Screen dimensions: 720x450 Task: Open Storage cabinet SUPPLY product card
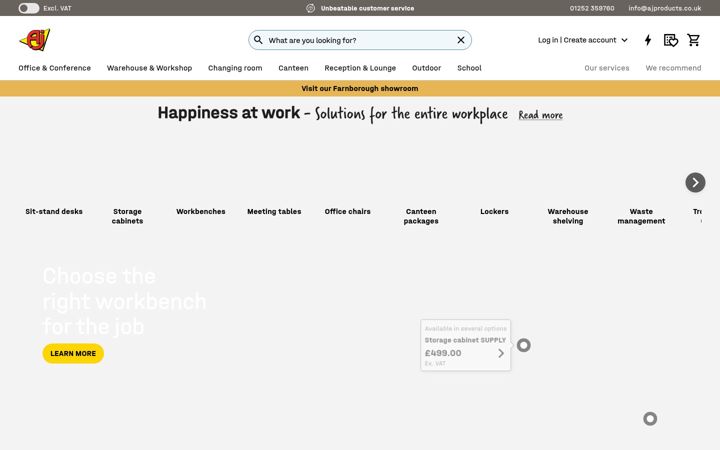pos(466,345)
